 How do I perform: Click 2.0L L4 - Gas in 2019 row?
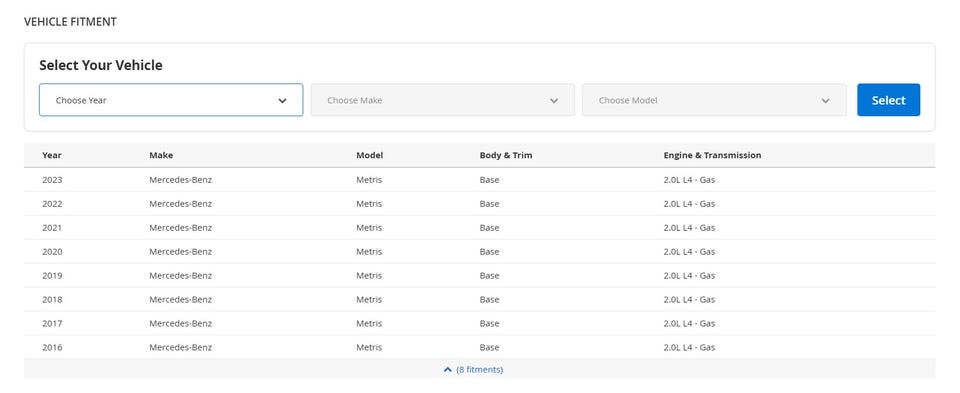pyautogui.click(x=689, y=275)
